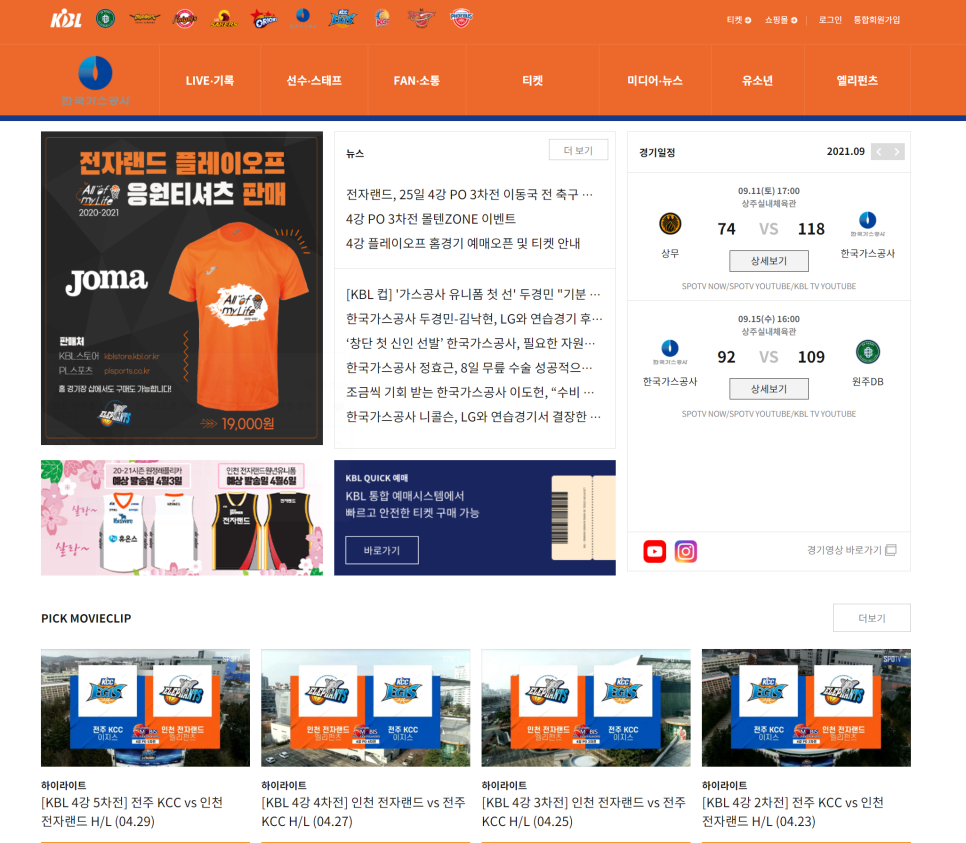Click the 상무 team emblem in schedule
The height and width of the screenshot is (843, 966).
click(670, 224)
